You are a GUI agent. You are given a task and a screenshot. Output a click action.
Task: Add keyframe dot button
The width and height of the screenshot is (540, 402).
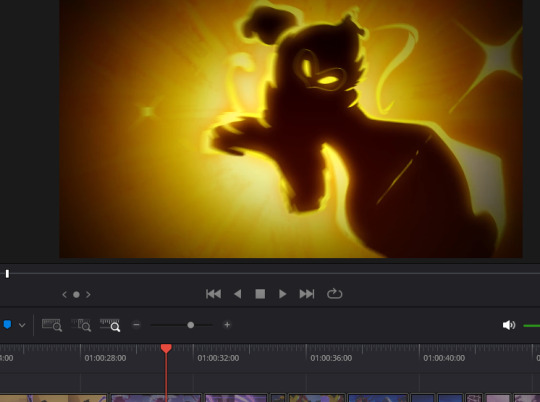click(76, 295)
